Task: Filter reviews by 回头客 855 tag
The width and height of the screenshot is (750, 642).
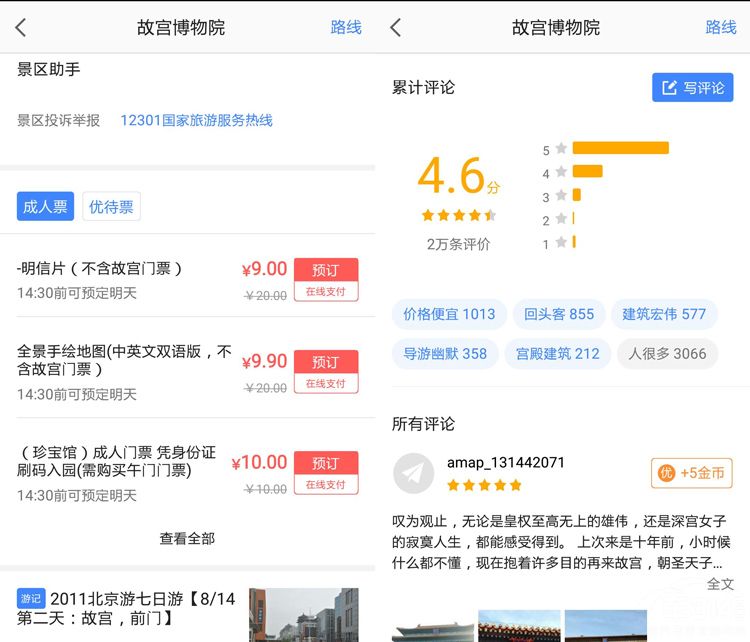Action: click(559, 314)
